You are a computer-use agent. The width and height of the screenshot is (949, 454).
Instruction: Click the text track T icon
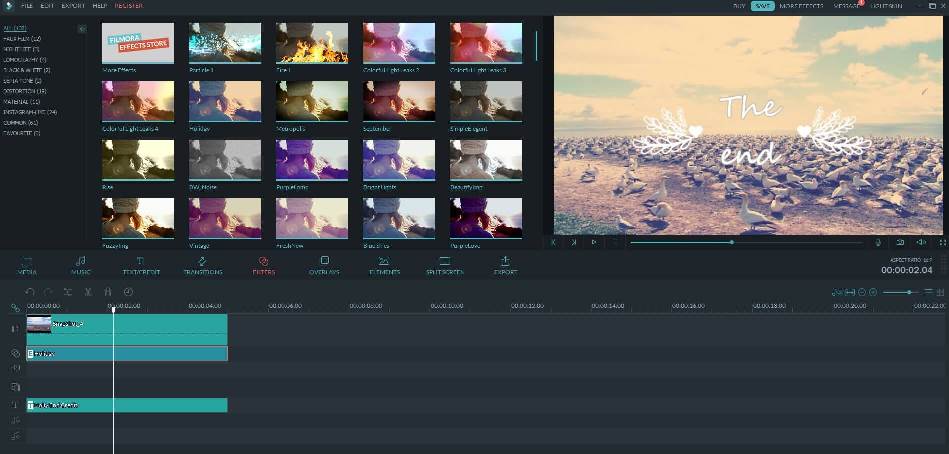point(15,404)
